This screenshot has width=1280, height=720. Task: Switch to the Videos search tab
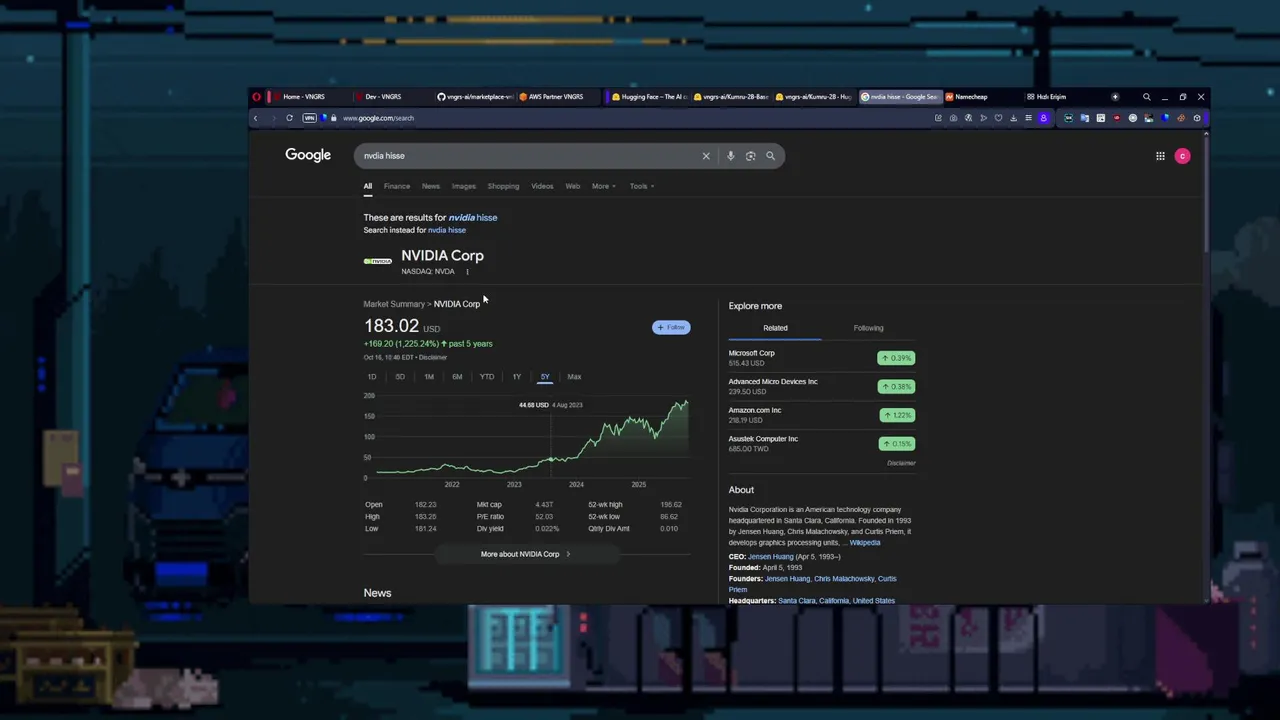(x=542, y=186)
